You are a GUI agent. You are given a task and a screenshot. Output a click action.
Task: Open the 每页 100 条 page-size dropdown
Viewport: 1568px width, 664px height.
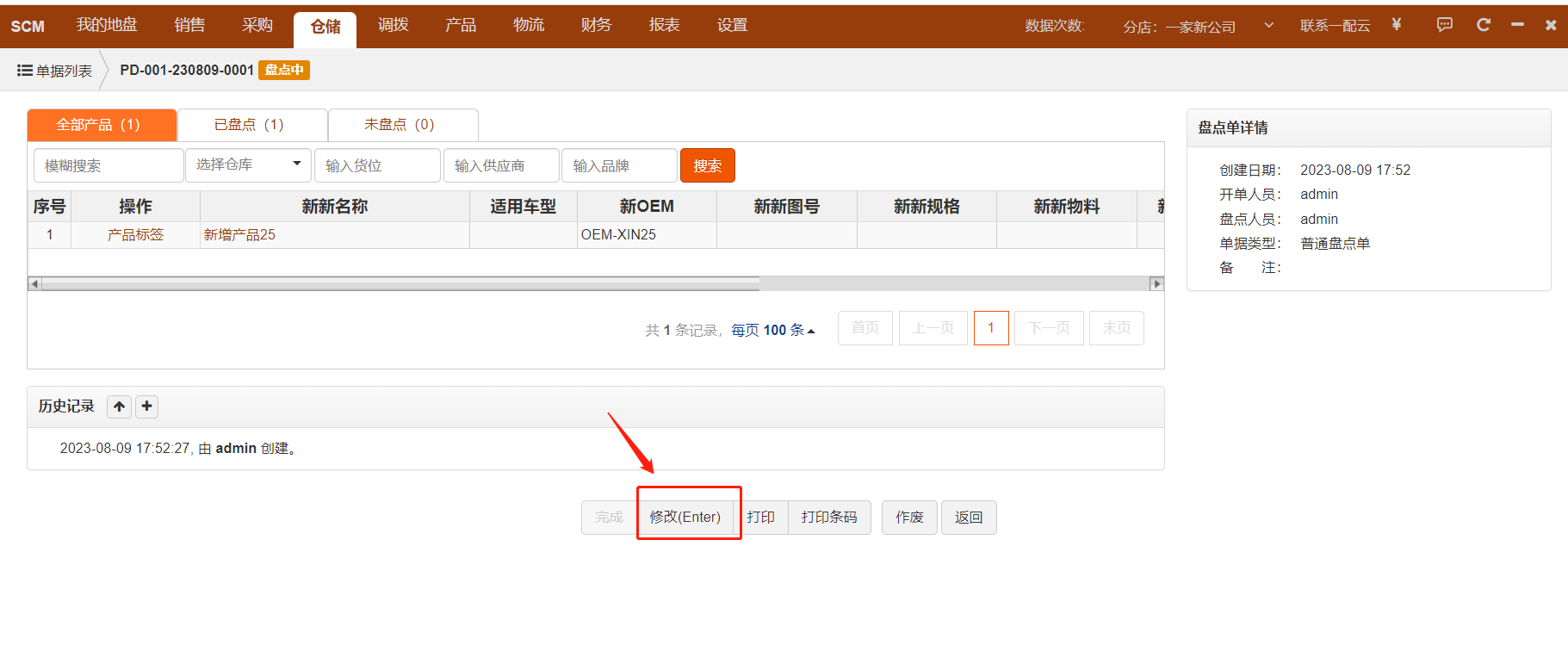[x=772, y=330]
